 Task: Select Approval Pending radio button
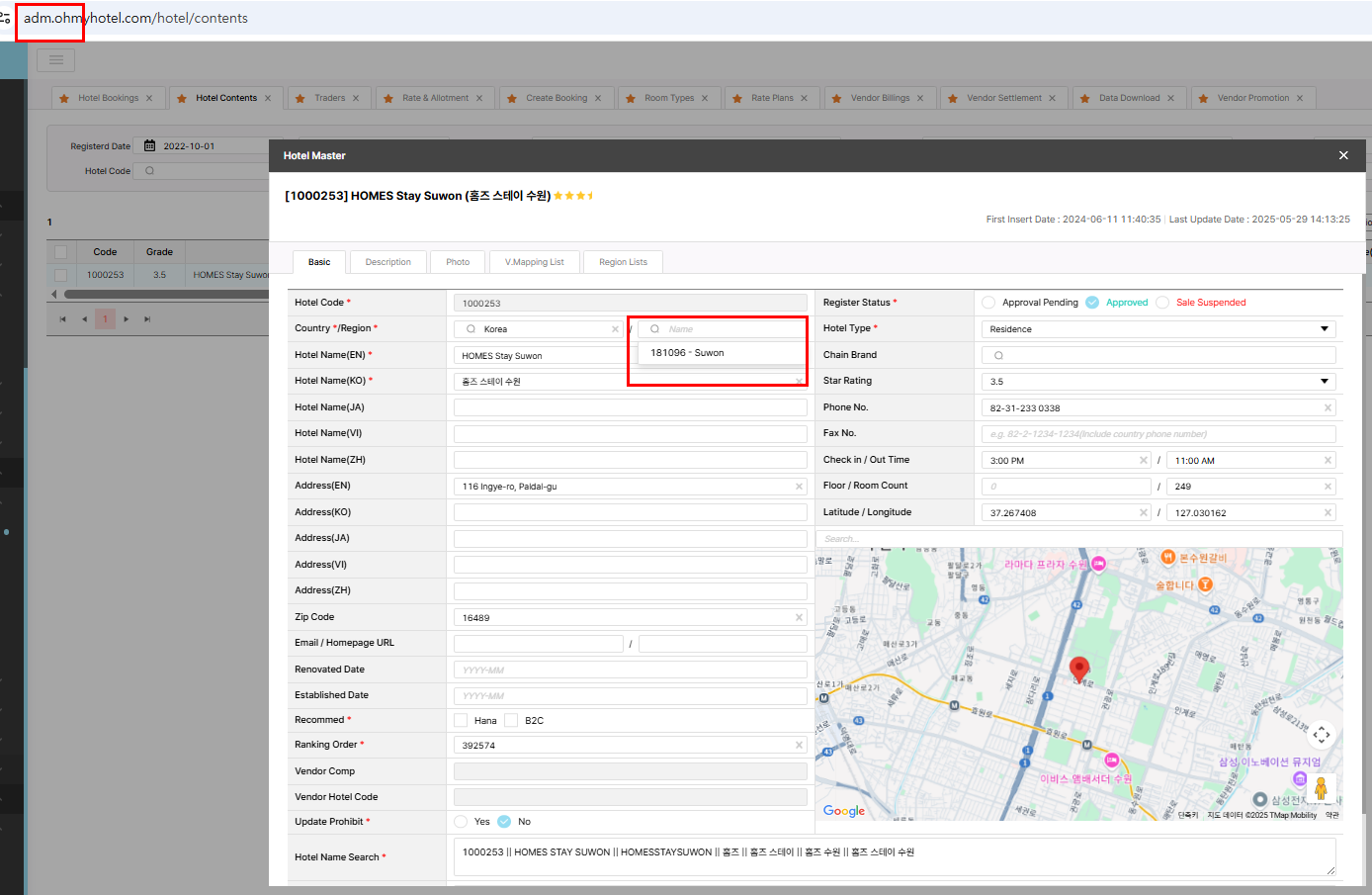[988, 303]
